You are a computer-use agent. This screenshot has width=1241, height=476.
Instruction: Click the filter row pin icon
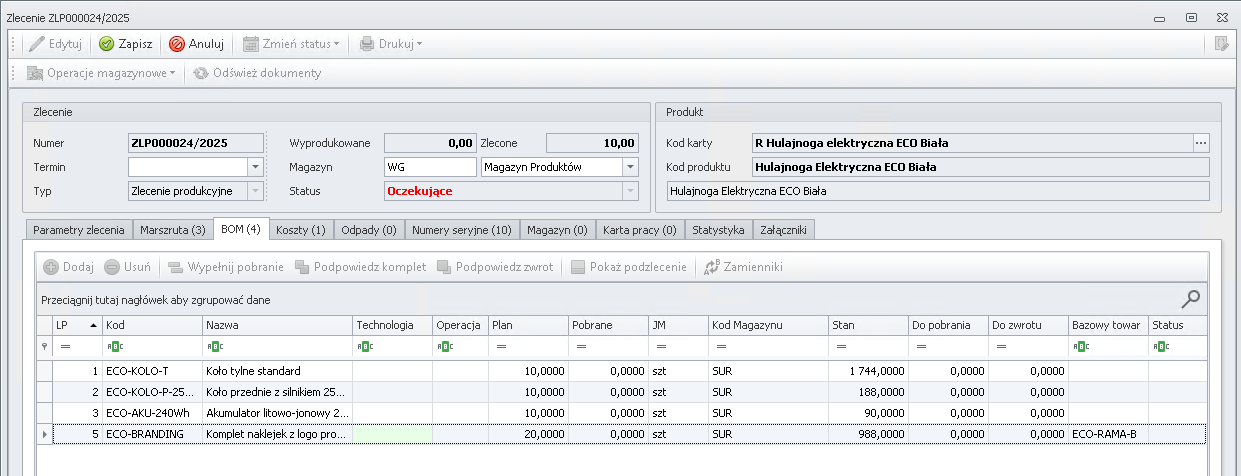point(43,347)
